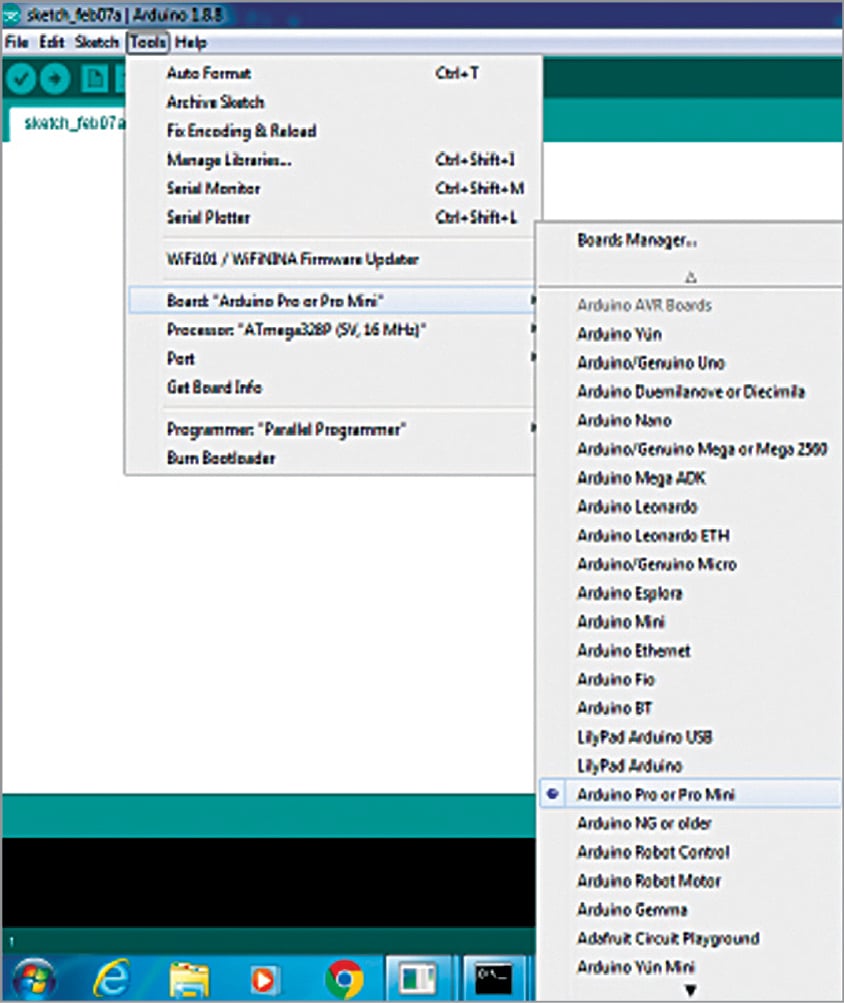This screenshot has height=1003, width=844.
Task: Select Serial Monitor from the Tools menu
Action: [213, 188]
